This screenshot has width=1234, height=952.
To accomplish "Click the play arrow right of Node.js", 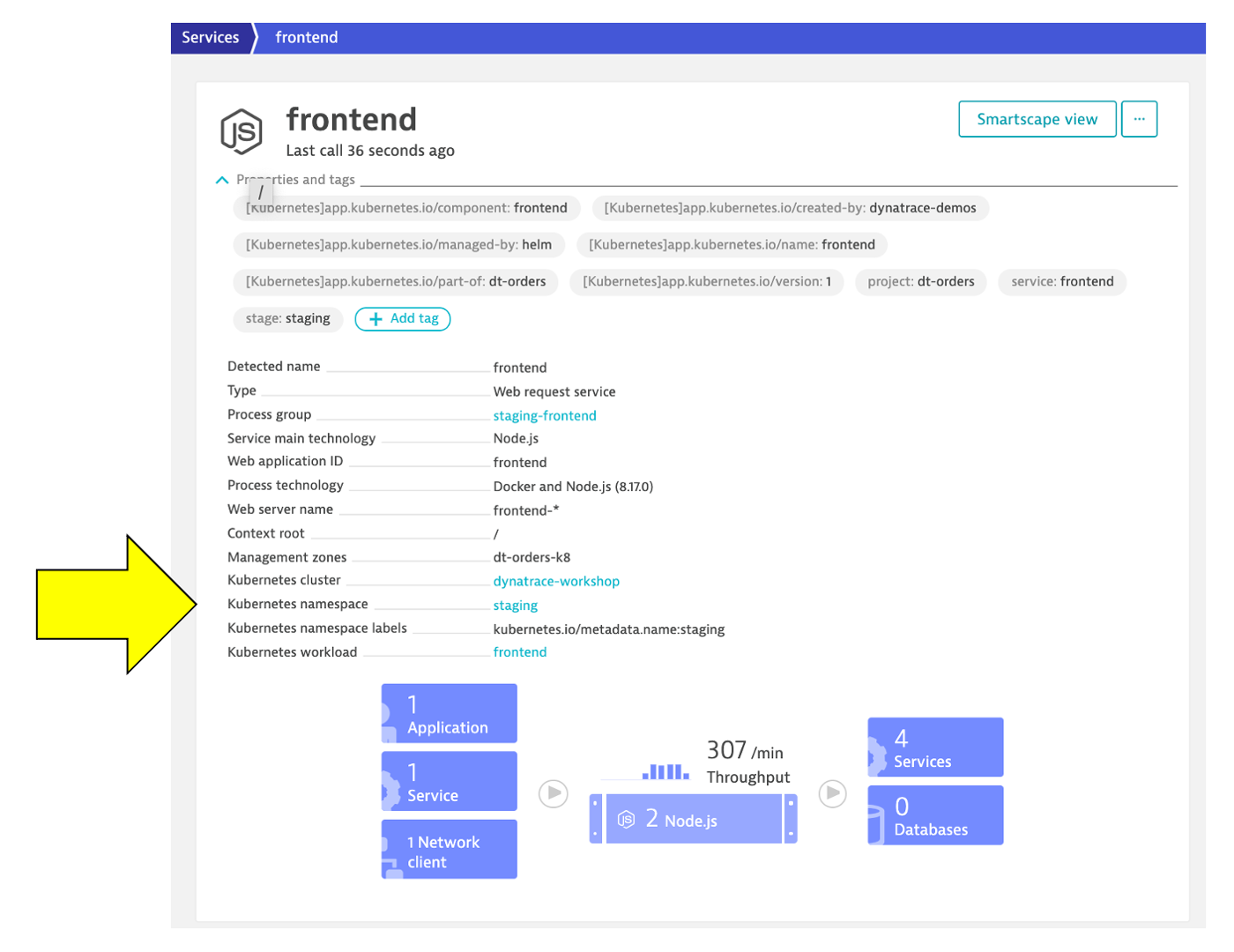I will (833, 793).
